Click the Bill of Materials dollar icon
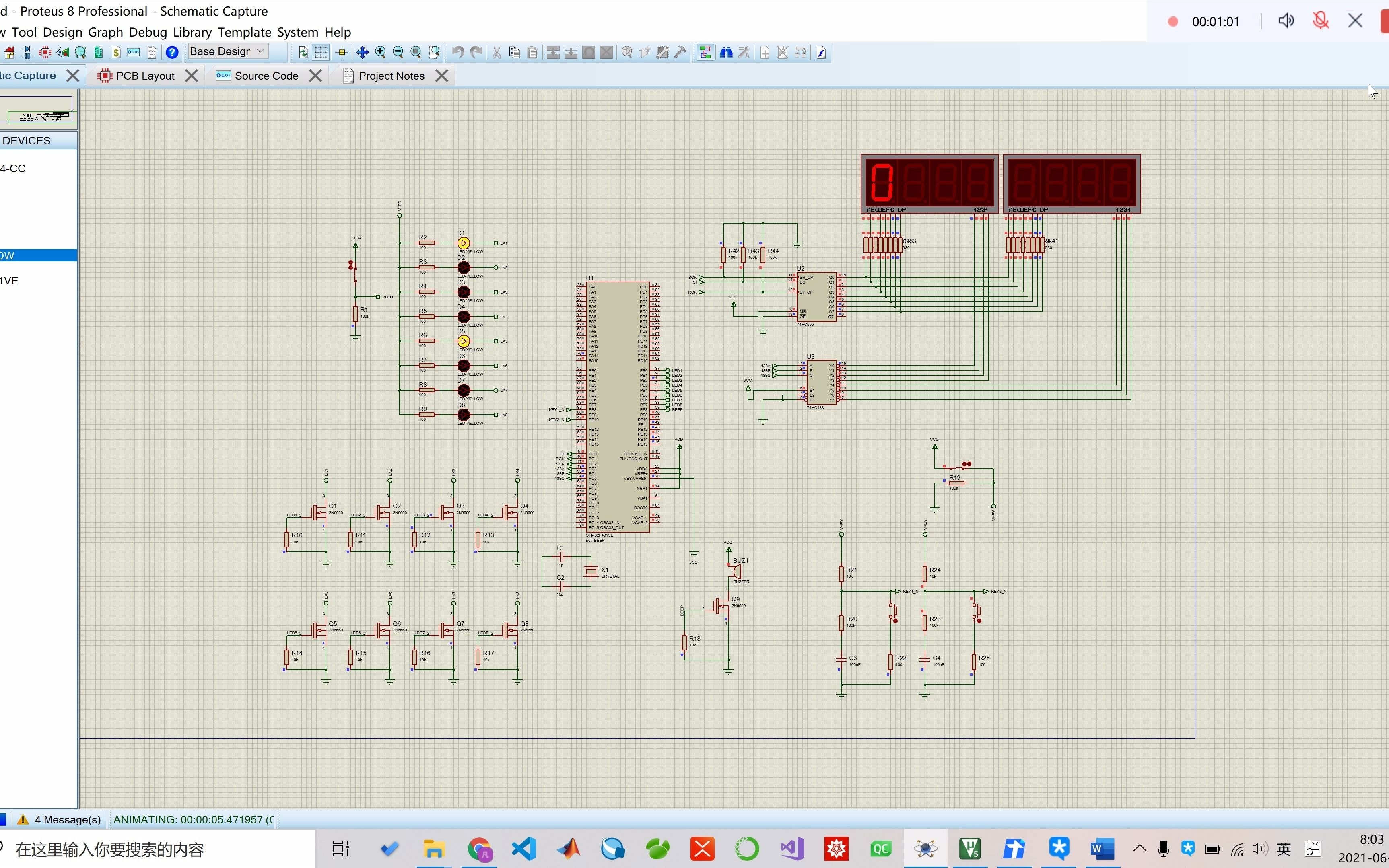The image size is (1389, 868). click(x=117, y=51)
